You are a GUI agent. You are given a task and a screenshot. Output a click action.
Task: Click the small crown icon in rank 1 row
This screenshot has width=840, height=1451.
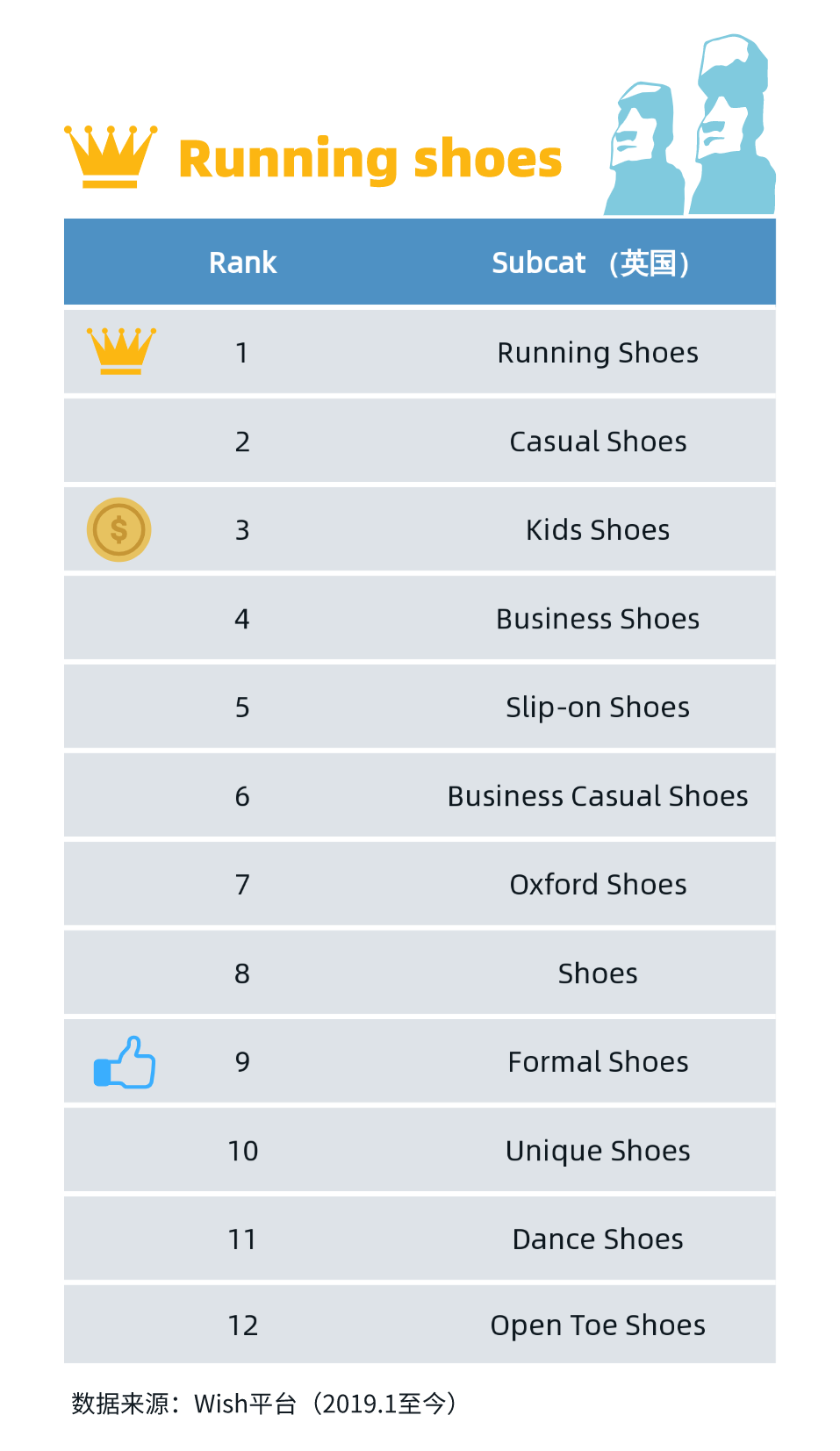click(121, 351)
